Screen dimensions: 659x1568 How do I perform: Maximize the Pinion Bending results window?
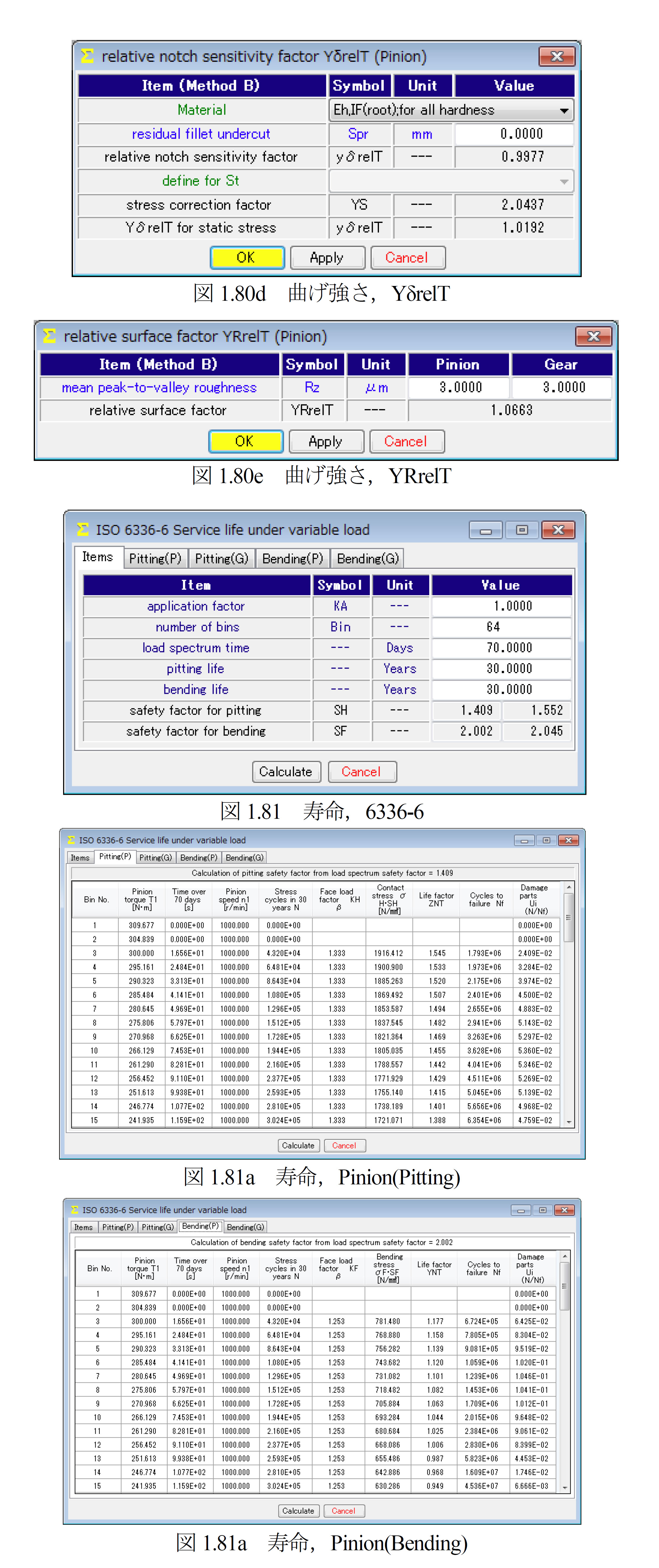coord(543,1210)
